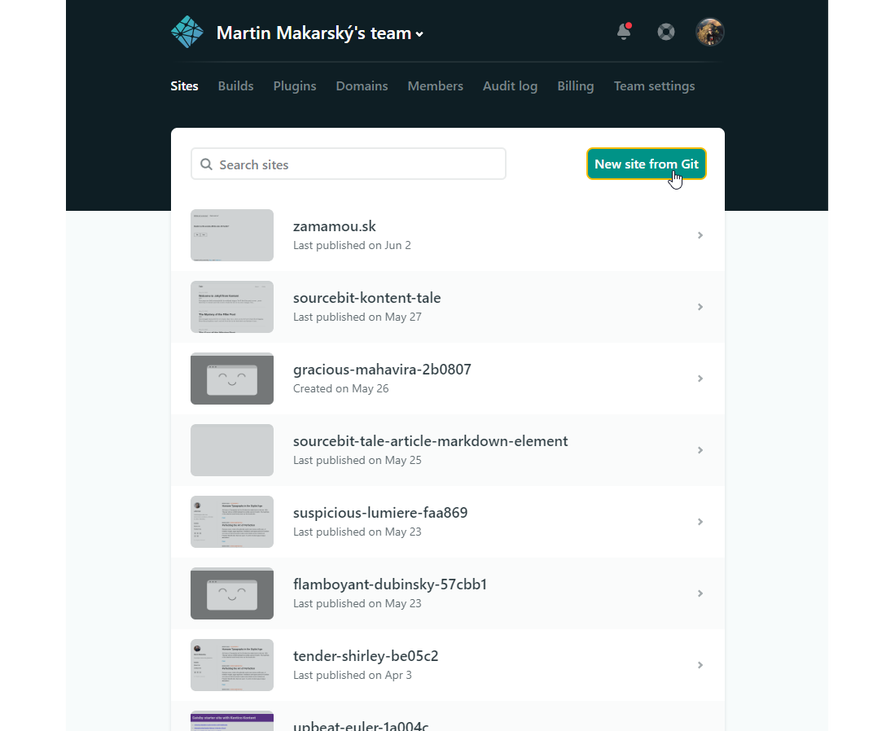This screenshot has width=895, height=731.
Task: Click 'Last published on Jun 2' text
Action: pos(352,245)
